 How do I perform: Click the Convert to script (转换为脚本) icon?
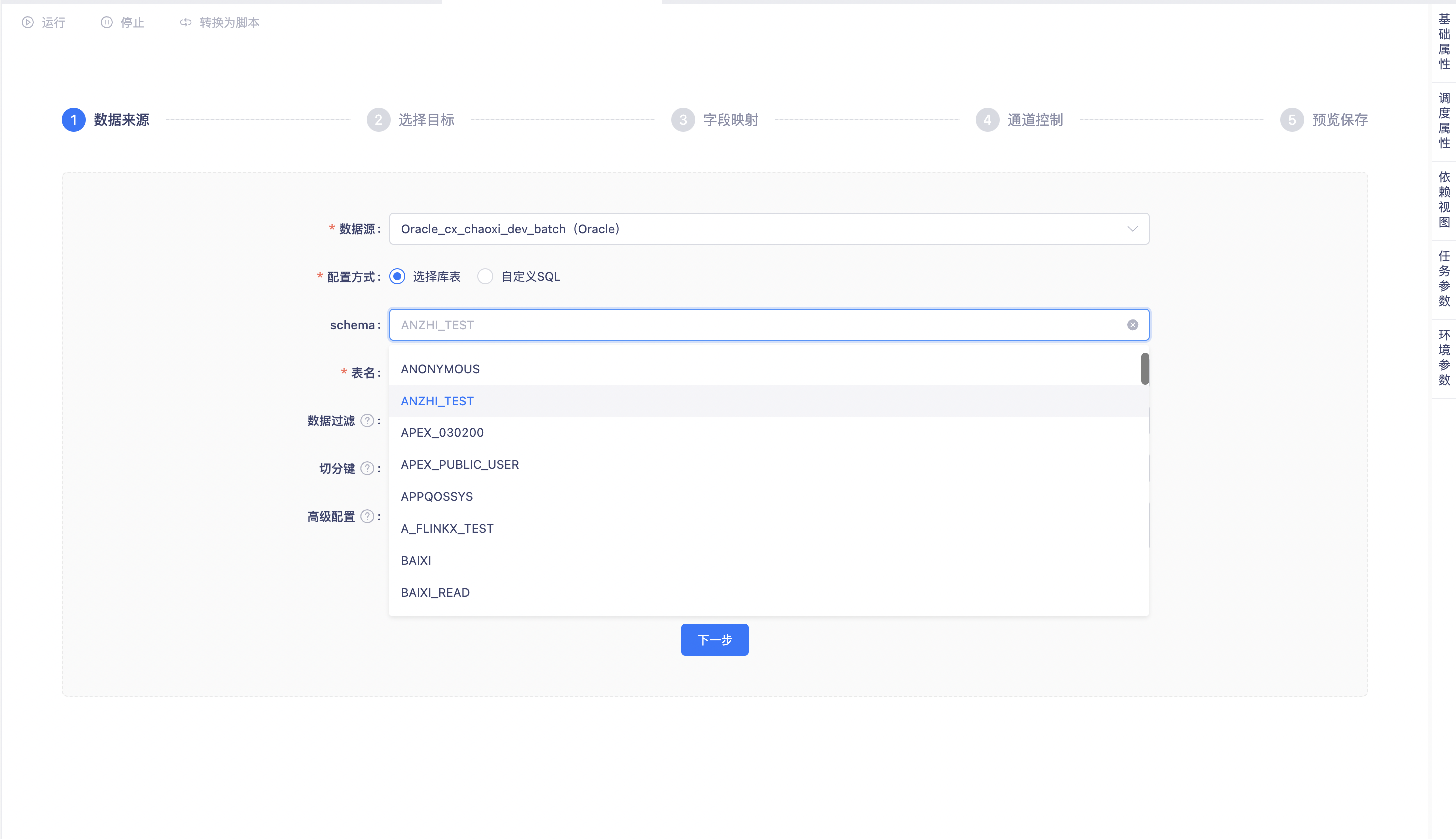click(185, 22)
